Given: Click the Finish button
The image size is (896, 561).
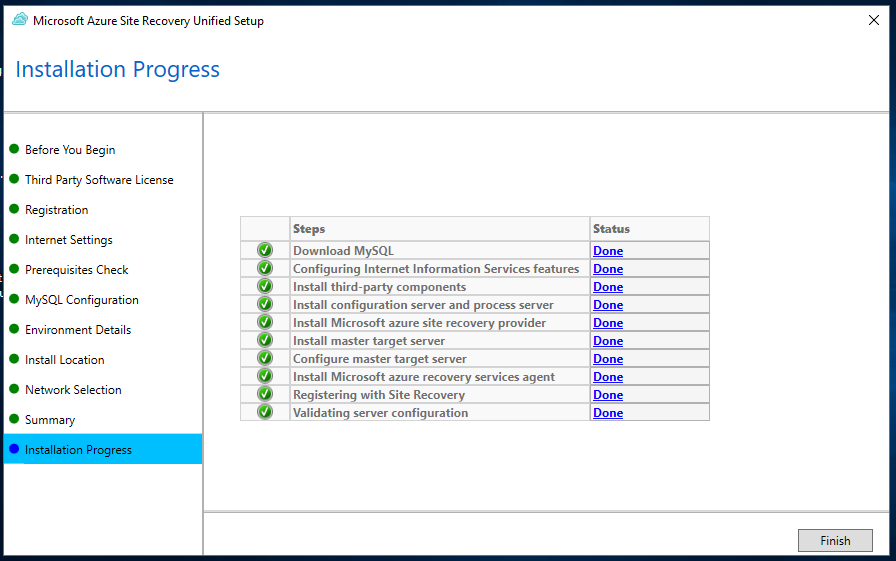Looking at the screenshot, I should pyautogui.click(x=835, y=540).
